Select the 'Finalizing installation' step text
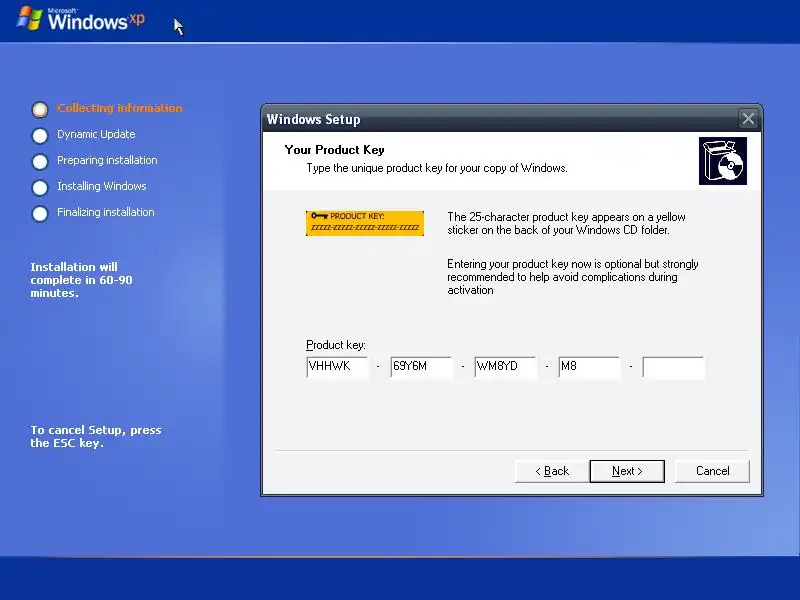This screenshot has height=600, width=800. coord(106,212)
